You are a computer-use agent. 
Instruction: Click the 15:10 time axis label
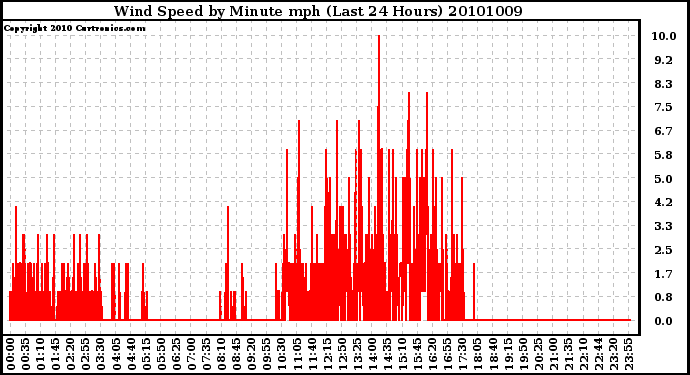pyautogui.click(x=402, y=355)
